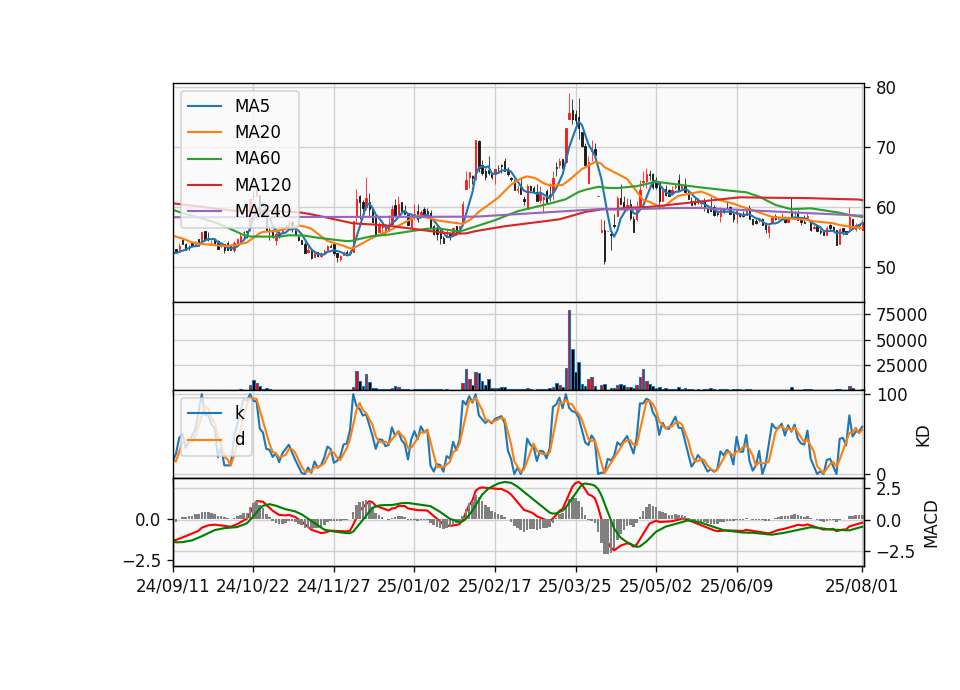Click the orange MA20 legend line sample
The image size is (960, 690).
point(204,132)
